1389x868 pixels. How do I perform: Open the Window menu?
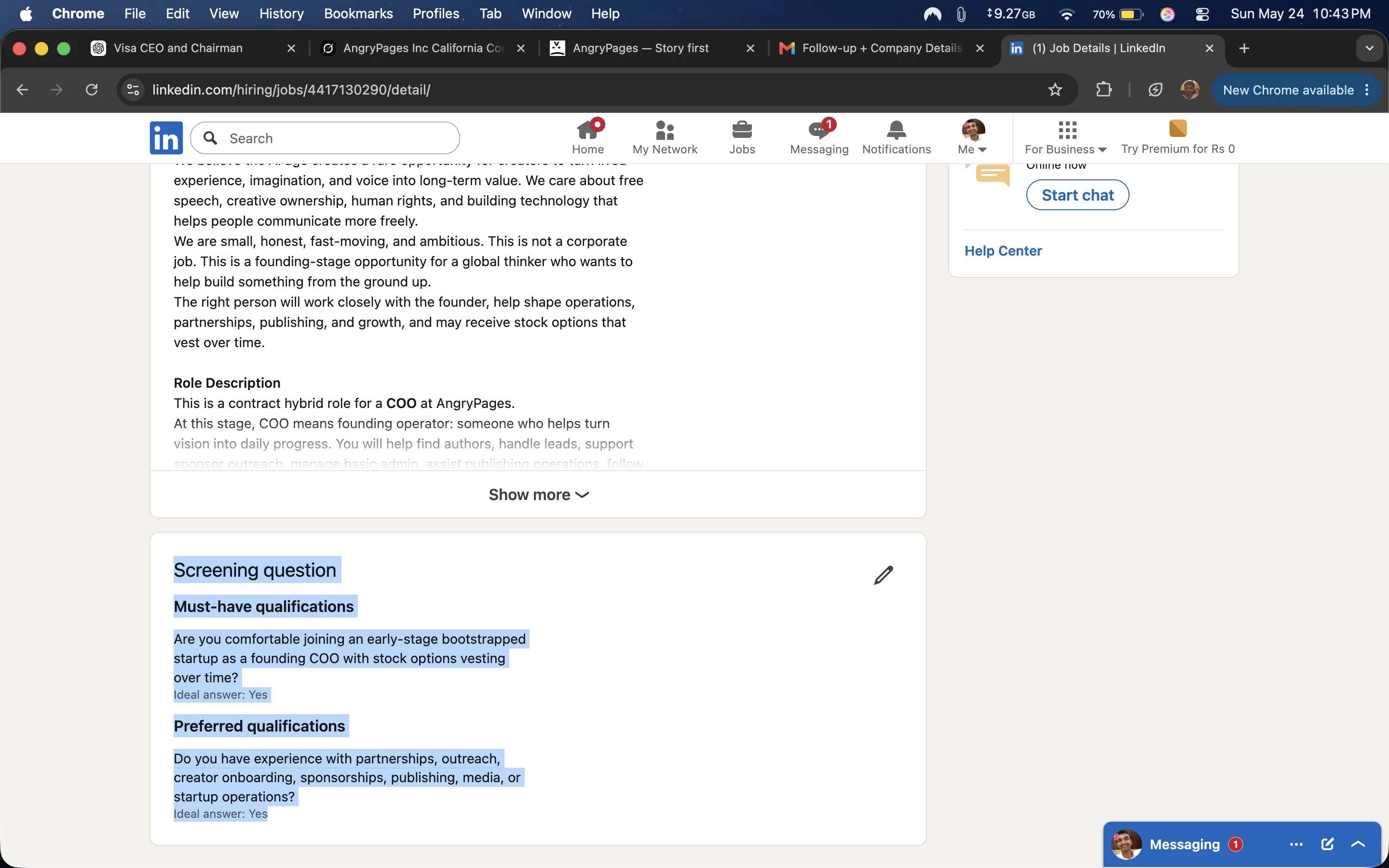pos(546,14)
